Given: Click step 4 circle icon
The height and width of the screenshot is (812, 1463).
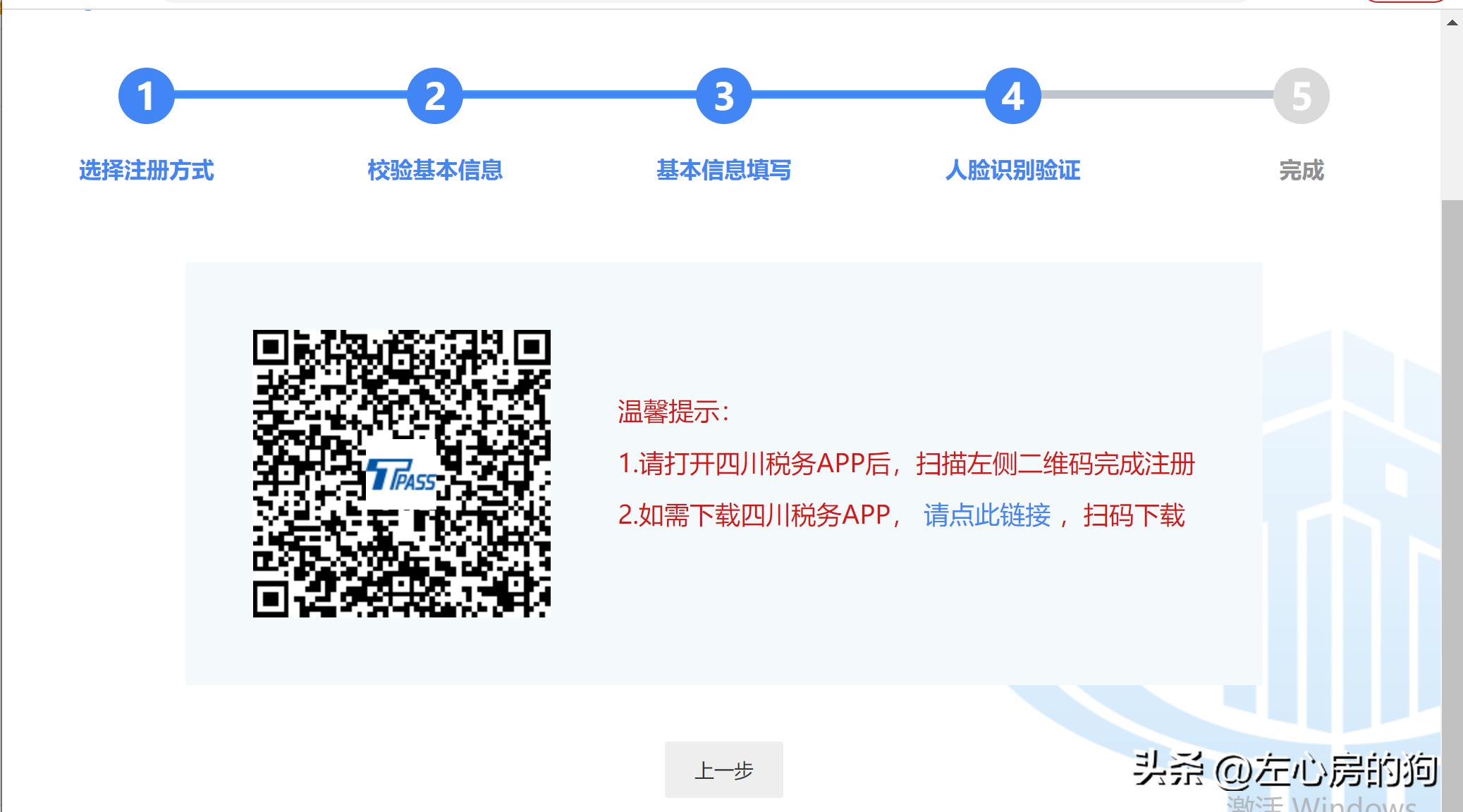Looking at the screenshot, I should [x=1012, y=96].
